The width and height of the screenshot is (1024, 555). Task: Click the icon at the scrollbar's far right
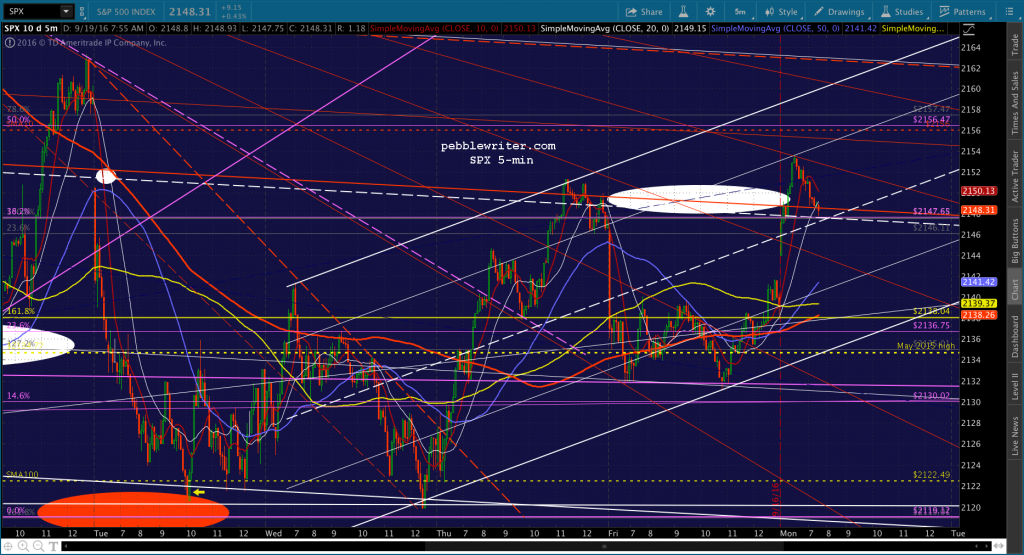click(x=998, y=546)
